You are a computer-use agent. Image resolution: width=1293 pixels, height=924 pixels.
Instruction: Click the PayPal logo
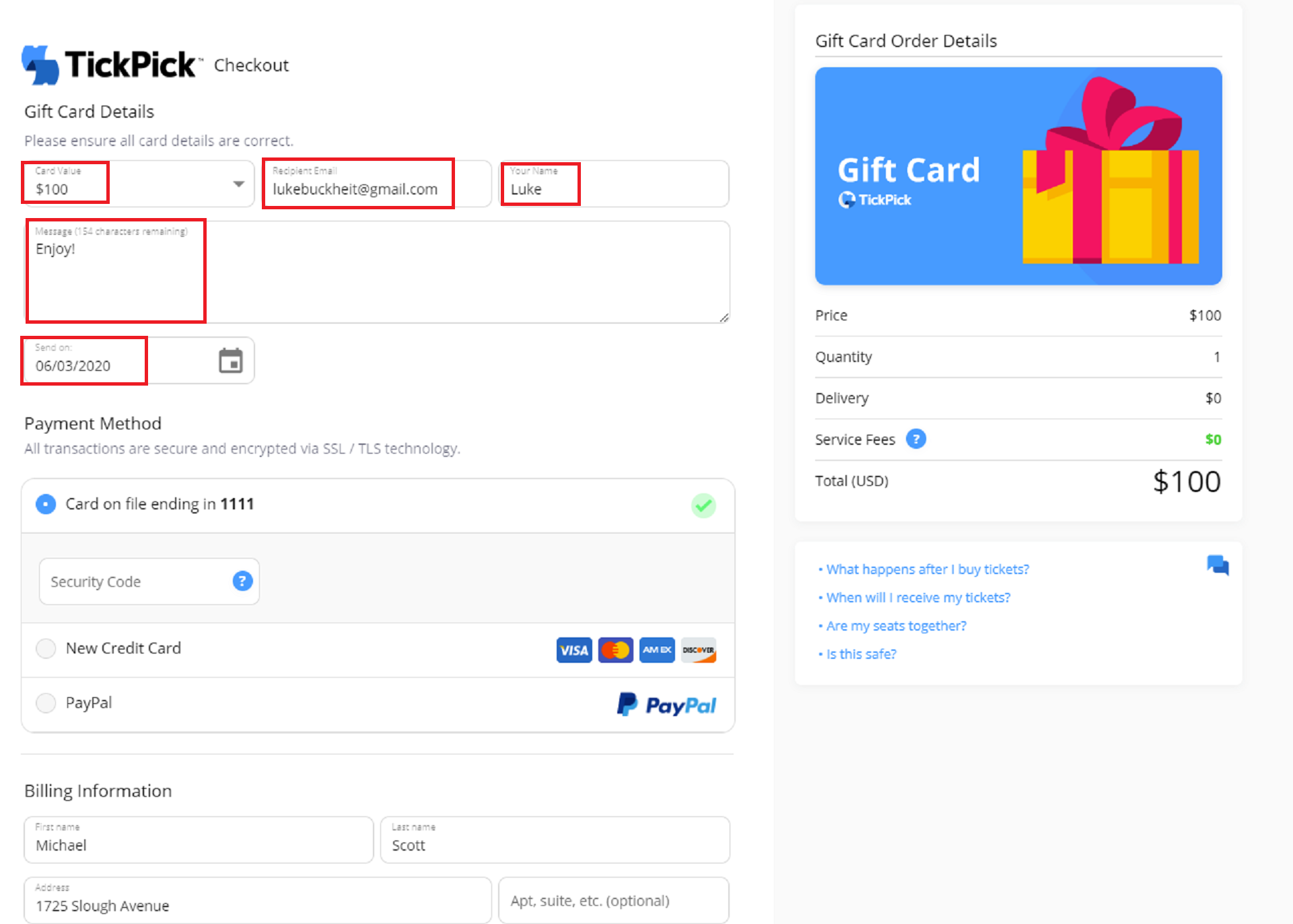666,705
